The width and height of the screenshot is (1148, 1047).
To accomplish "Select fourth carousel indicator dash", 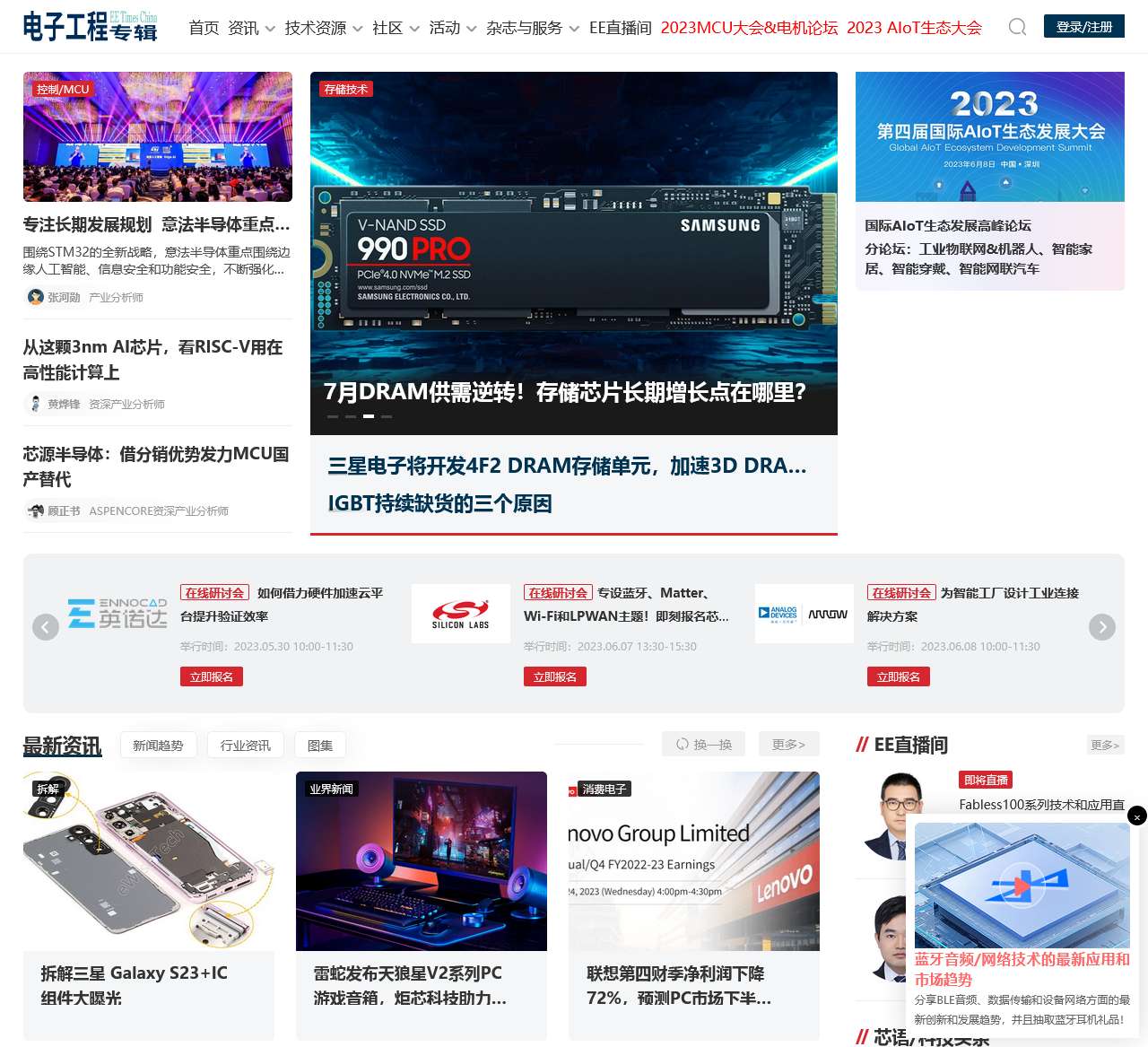I will click(x=387, y=416).
